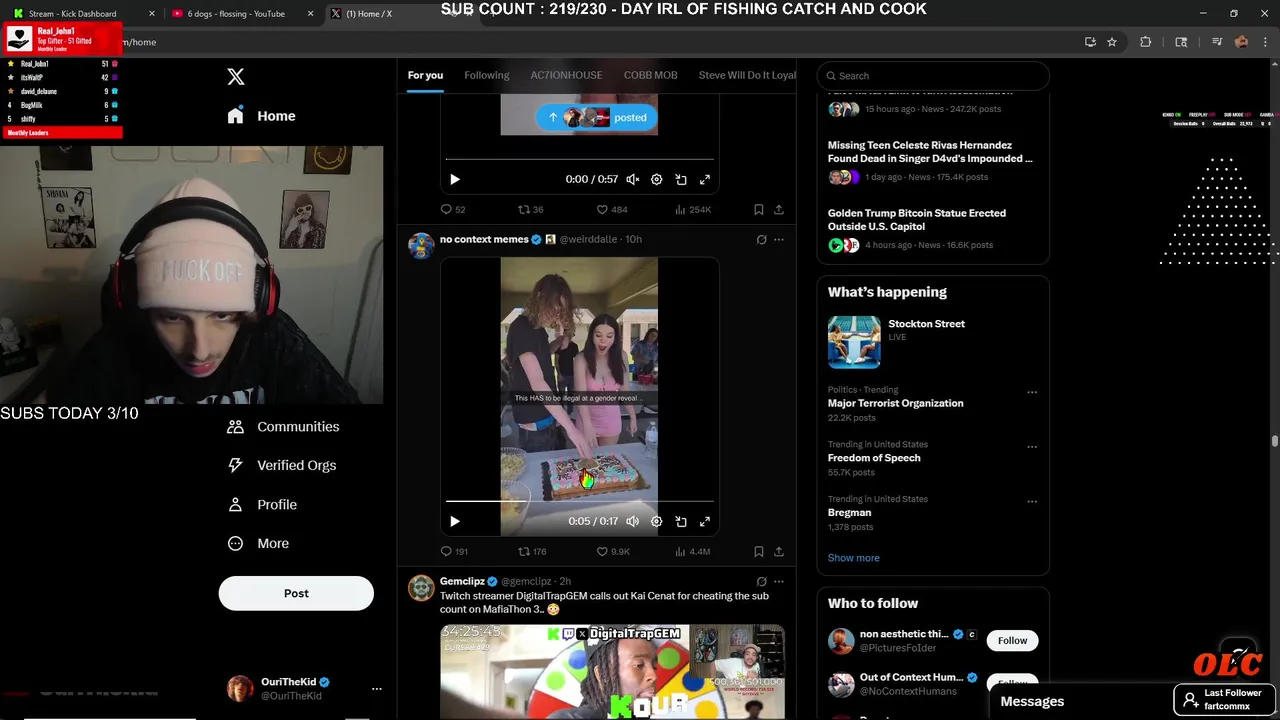Open no context memes account name
1280x720 pixels.
tap(484, 240)
